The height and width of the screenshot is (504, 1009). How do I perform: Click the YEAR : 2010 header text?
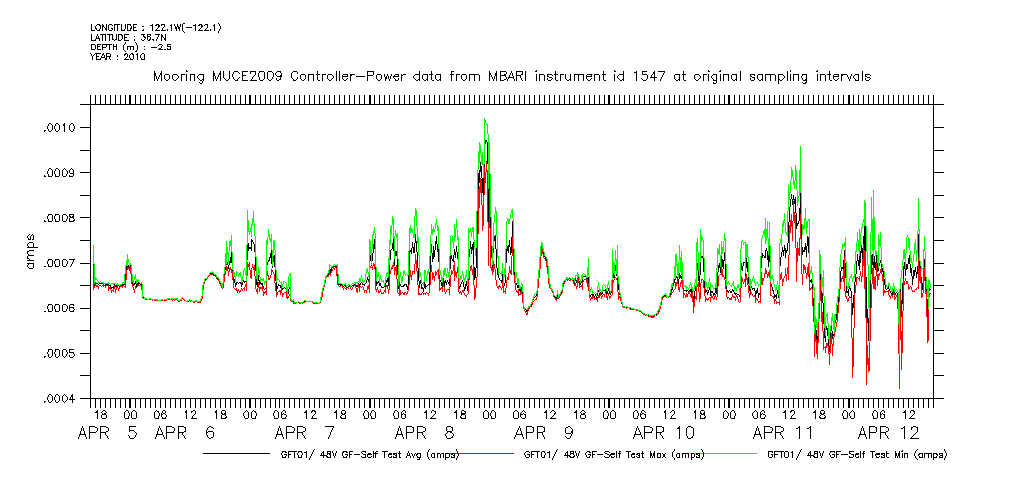pyautogui.click(x=118, y=57)
